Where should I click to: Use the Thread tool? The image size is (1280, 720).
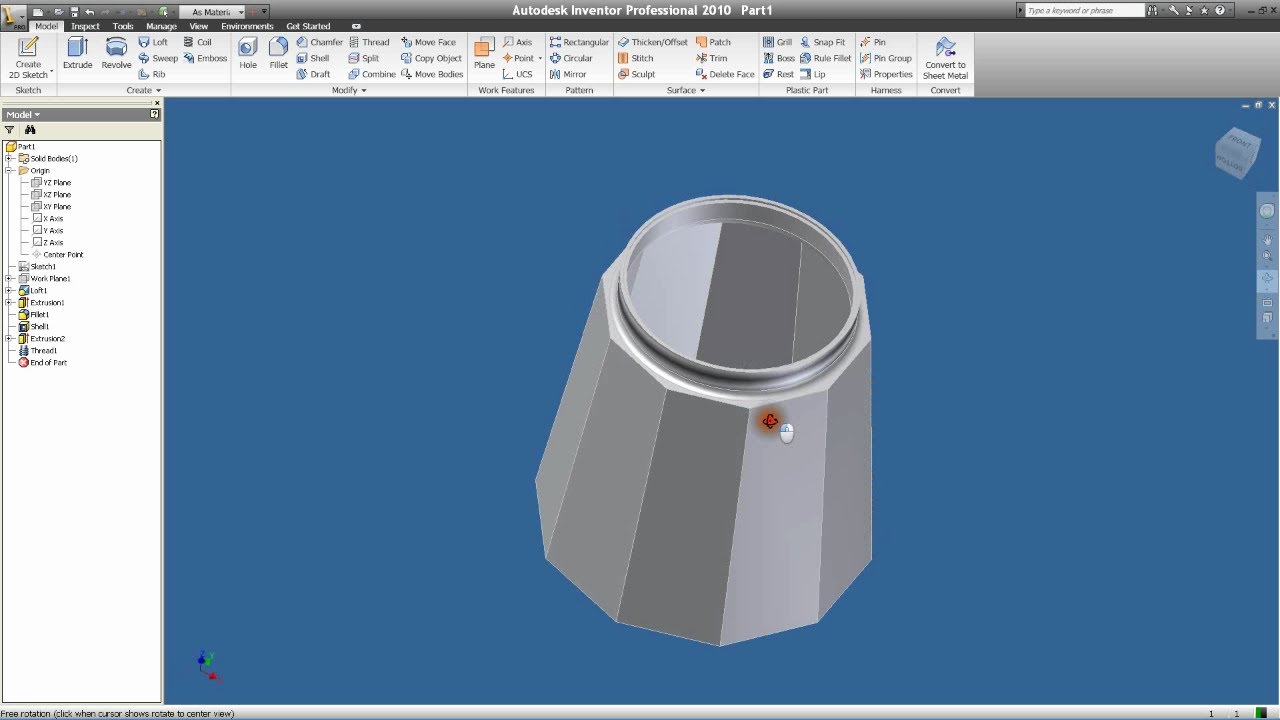coord(369,42)
